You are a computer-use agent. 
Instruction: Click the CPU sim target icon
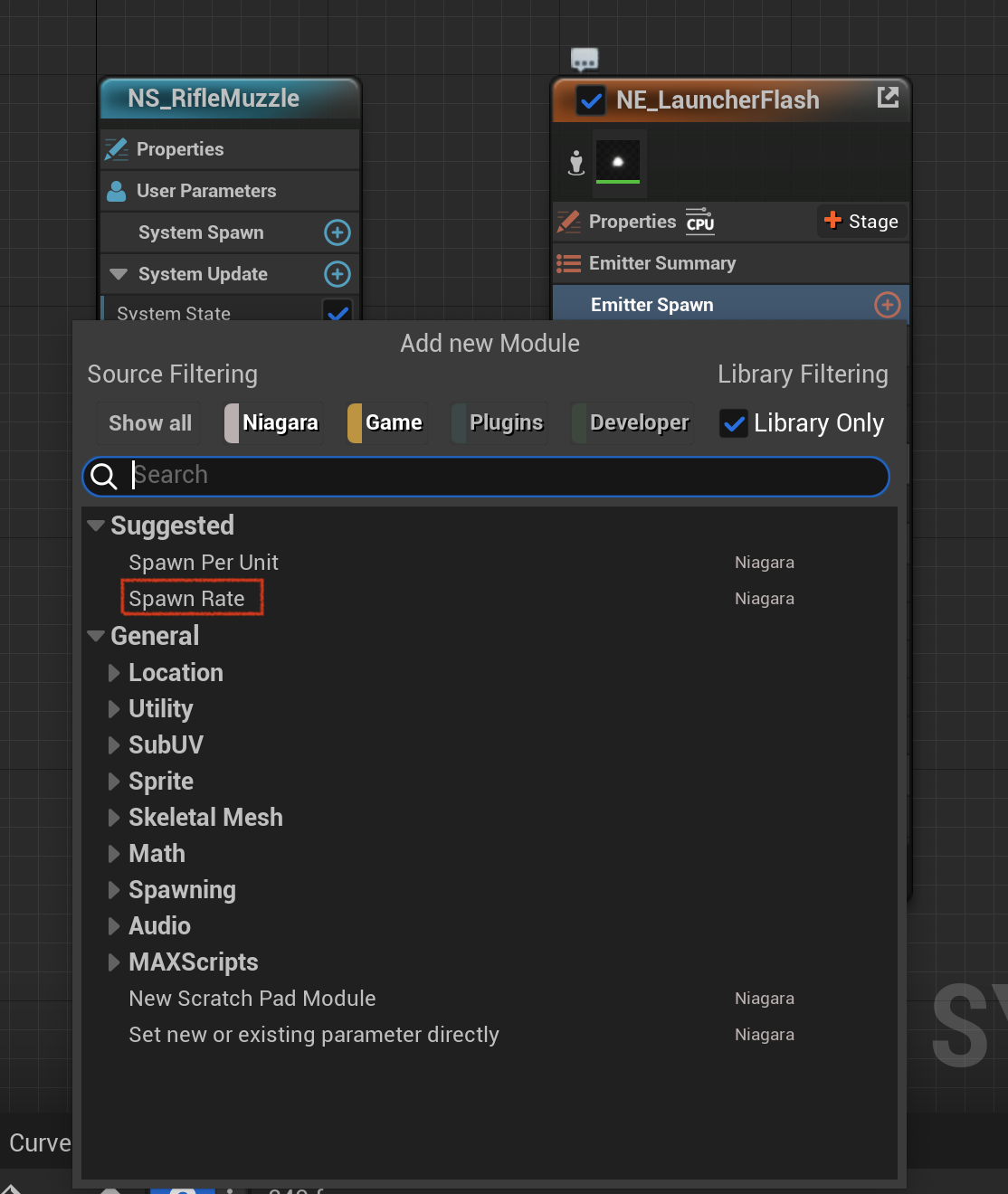tap(699, 221)
